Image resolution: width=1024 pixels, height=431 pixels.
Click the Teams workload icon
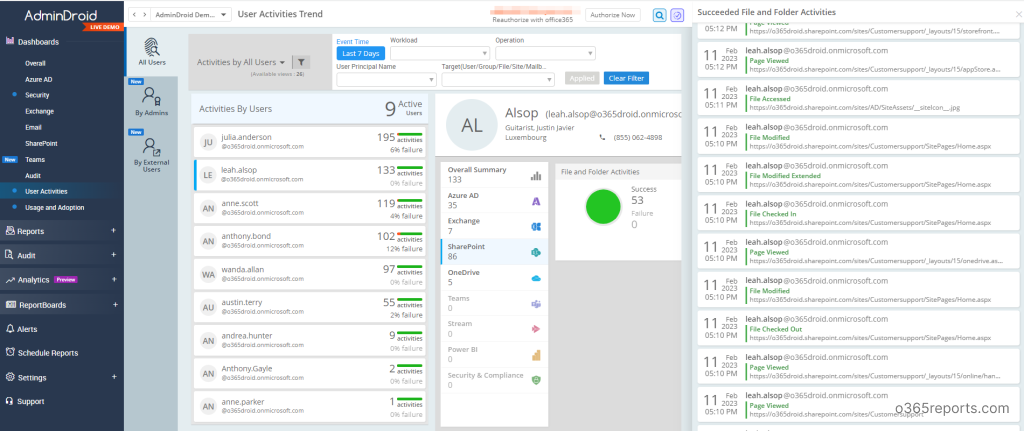click(x=536, y=304)
